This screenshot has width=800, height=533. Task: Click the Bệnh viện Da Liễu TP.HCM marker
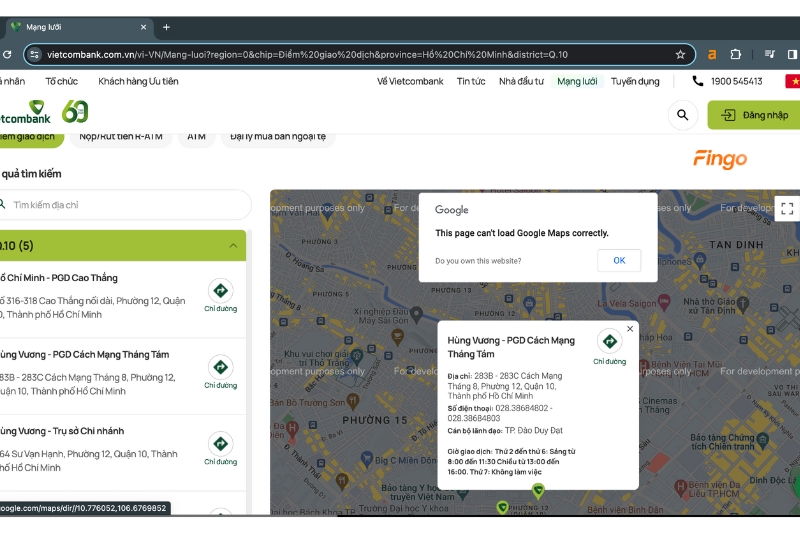(680, 487)
